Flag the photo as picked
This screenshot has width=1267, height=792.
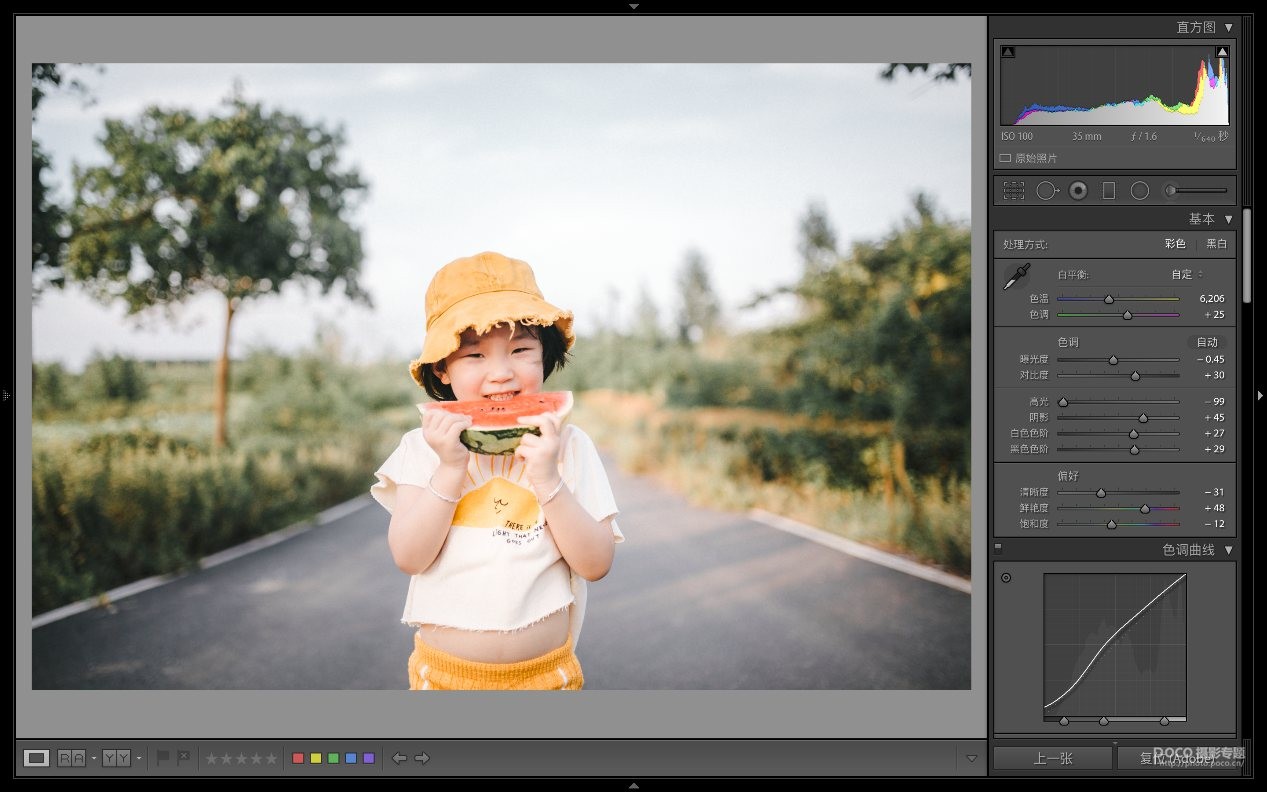pyautogui.click(x=163, y=758)
